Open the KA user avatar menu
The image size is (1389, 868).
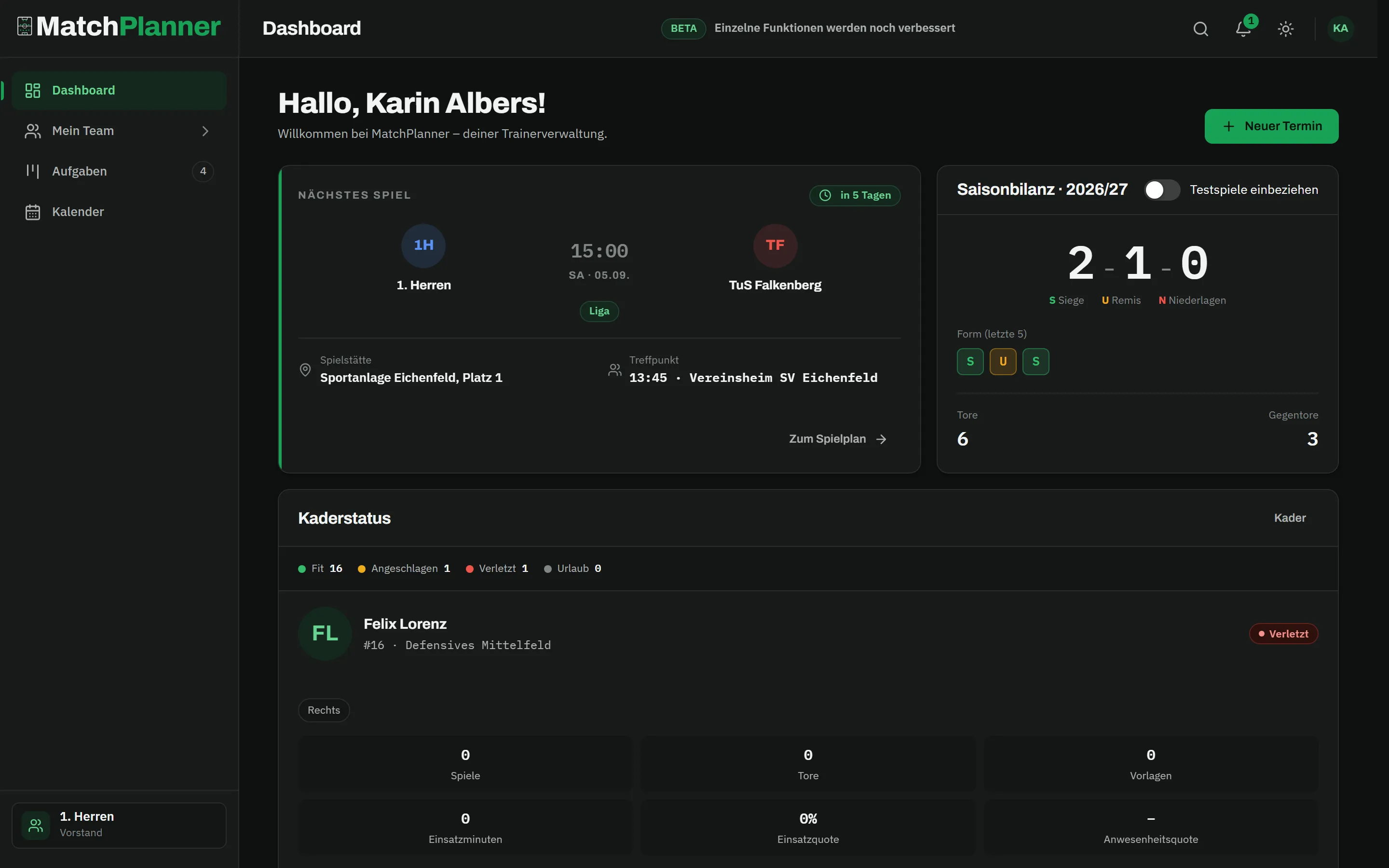1341,29
